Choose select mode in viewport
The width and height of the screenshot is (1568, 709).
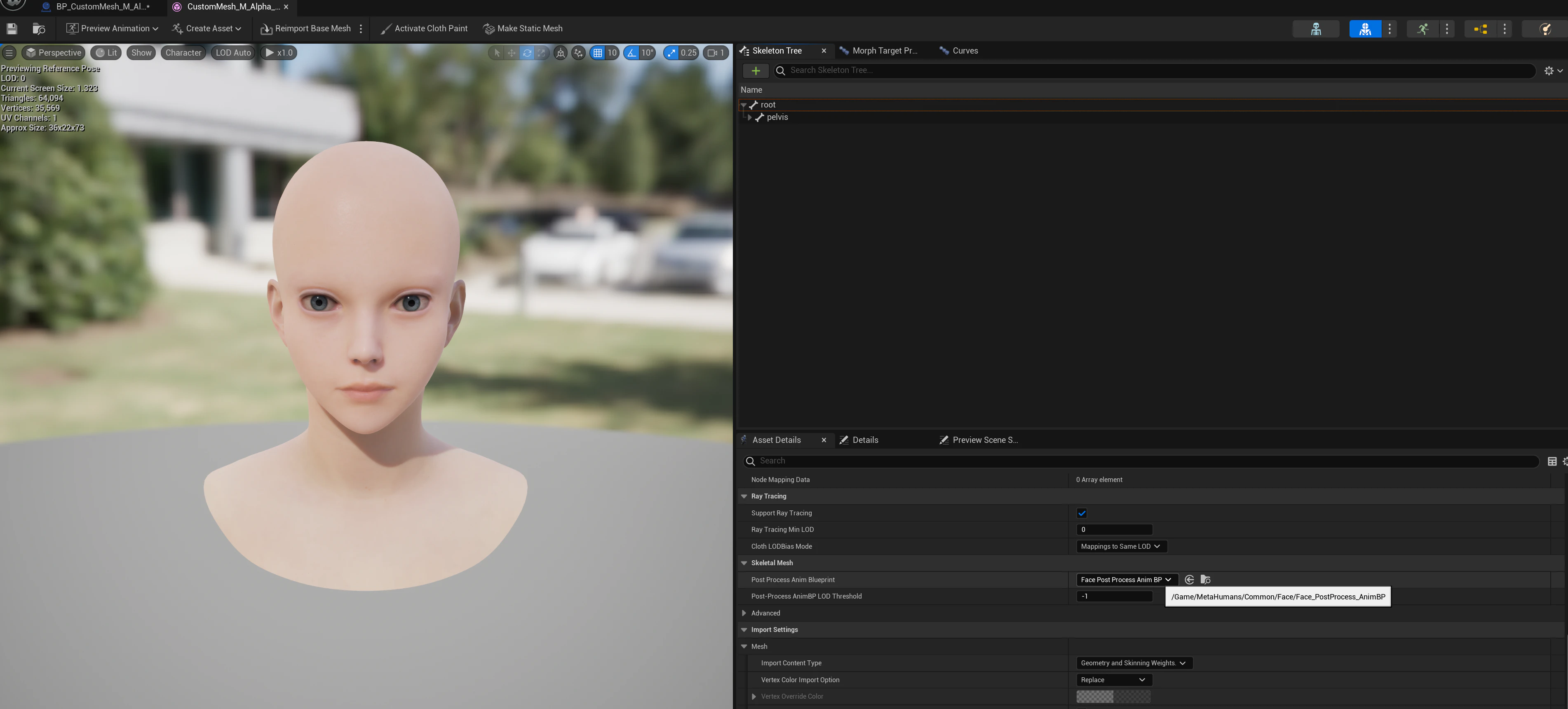coord(497,53)
